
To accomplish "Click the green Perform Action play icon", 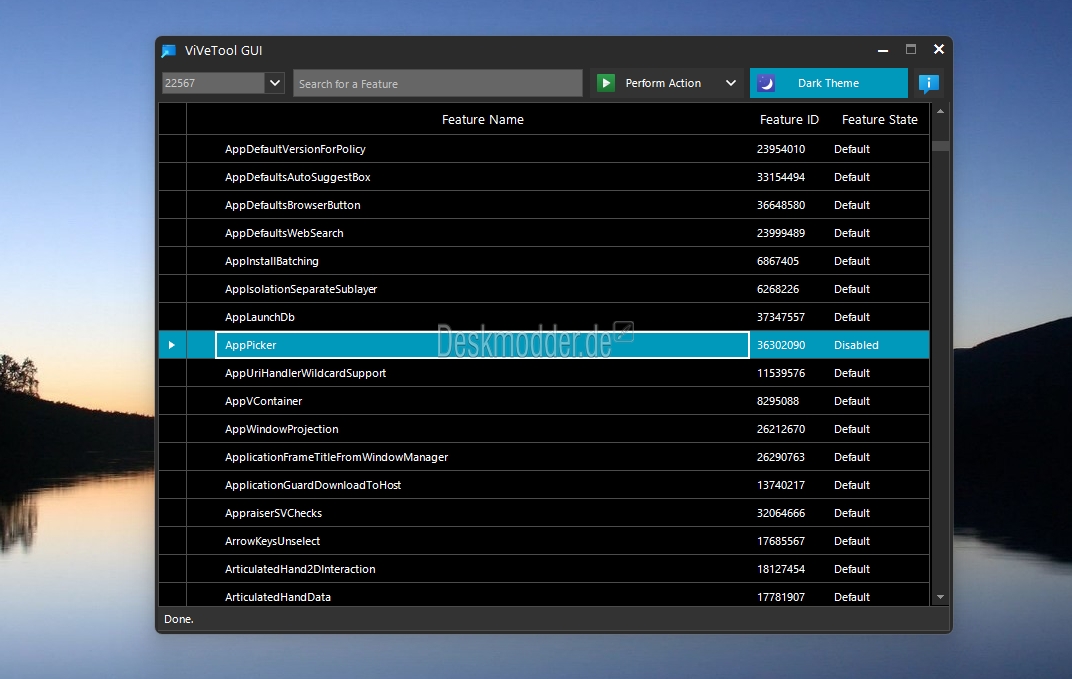I will (x=605, y=83).
